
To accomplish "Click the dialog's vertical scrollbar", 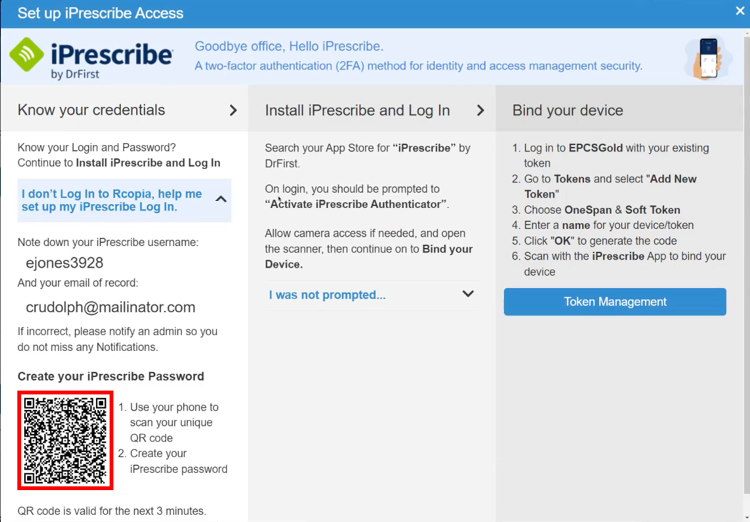I will [747, 263].
